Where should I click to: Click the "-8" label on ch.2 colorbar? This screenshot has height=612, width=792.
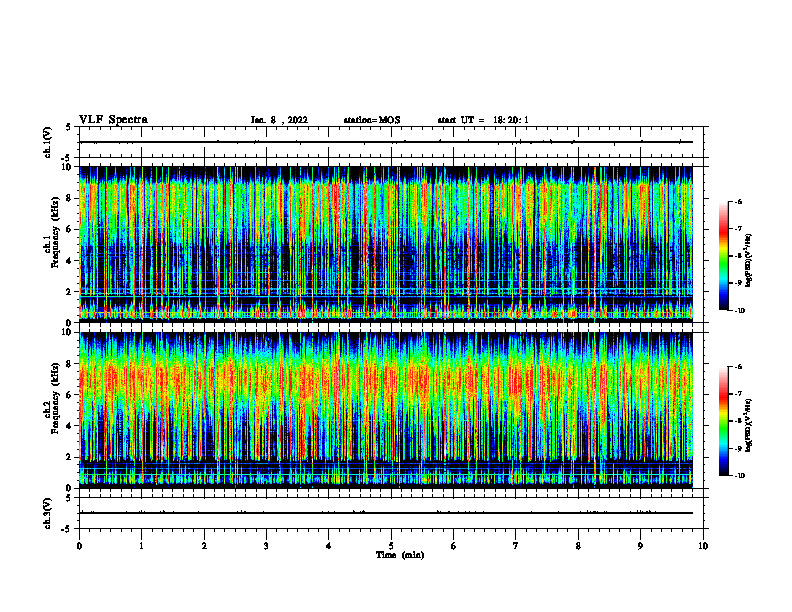[738, 421]
